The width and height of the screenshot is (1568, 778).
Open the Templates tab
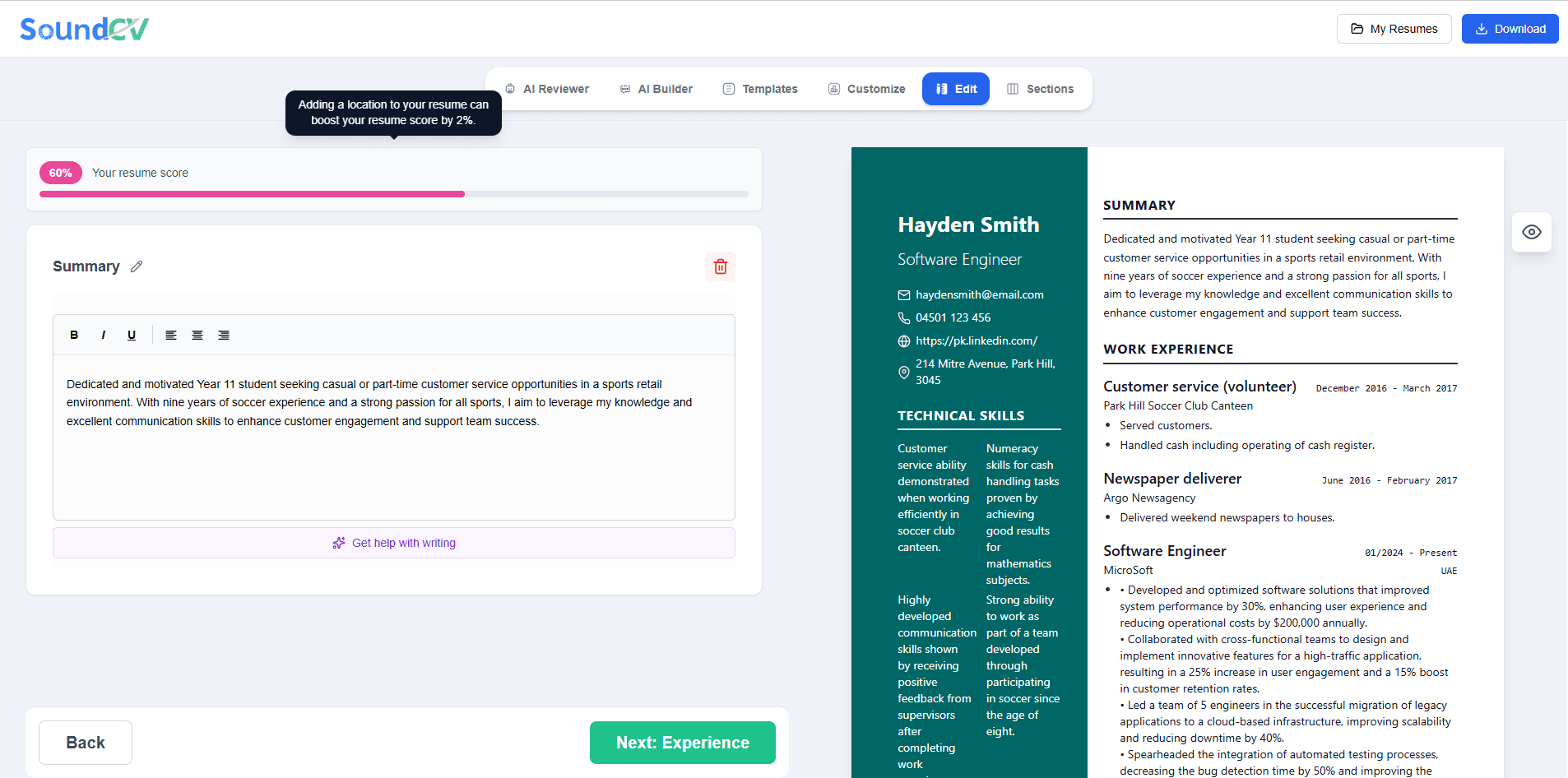click(759, 89)
